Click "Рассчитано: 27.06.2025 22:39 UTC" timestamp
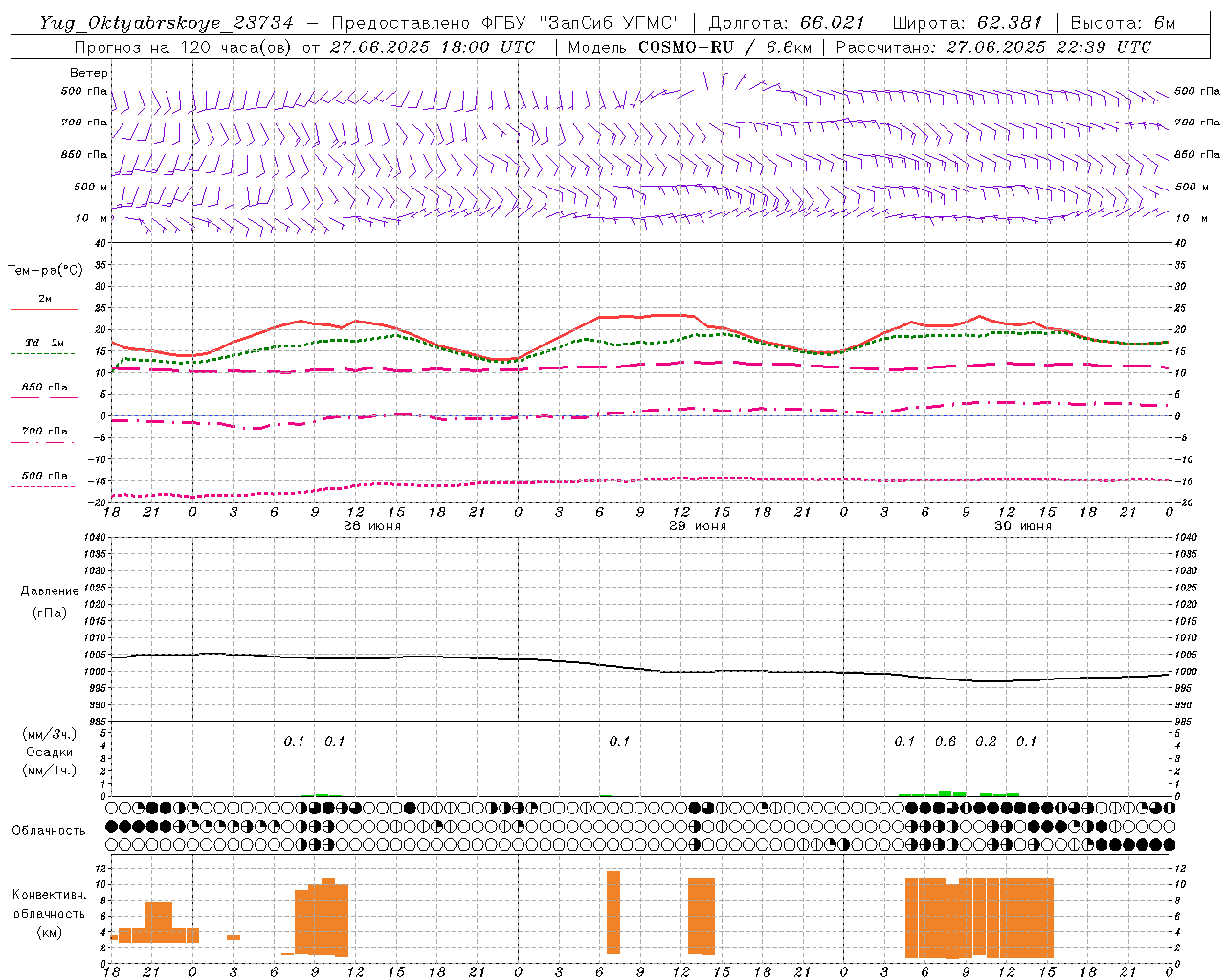Viewport: 1225px width, 980px height. [x=993, y=47]
